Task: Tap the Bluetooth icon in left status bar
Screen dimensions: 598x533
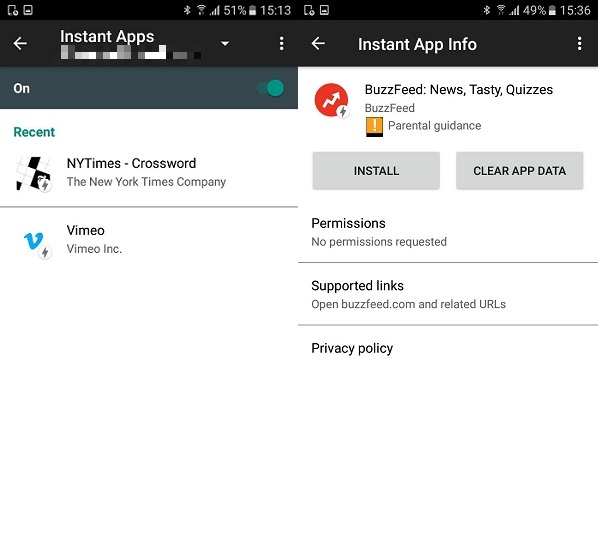Action: click(187, 10)
